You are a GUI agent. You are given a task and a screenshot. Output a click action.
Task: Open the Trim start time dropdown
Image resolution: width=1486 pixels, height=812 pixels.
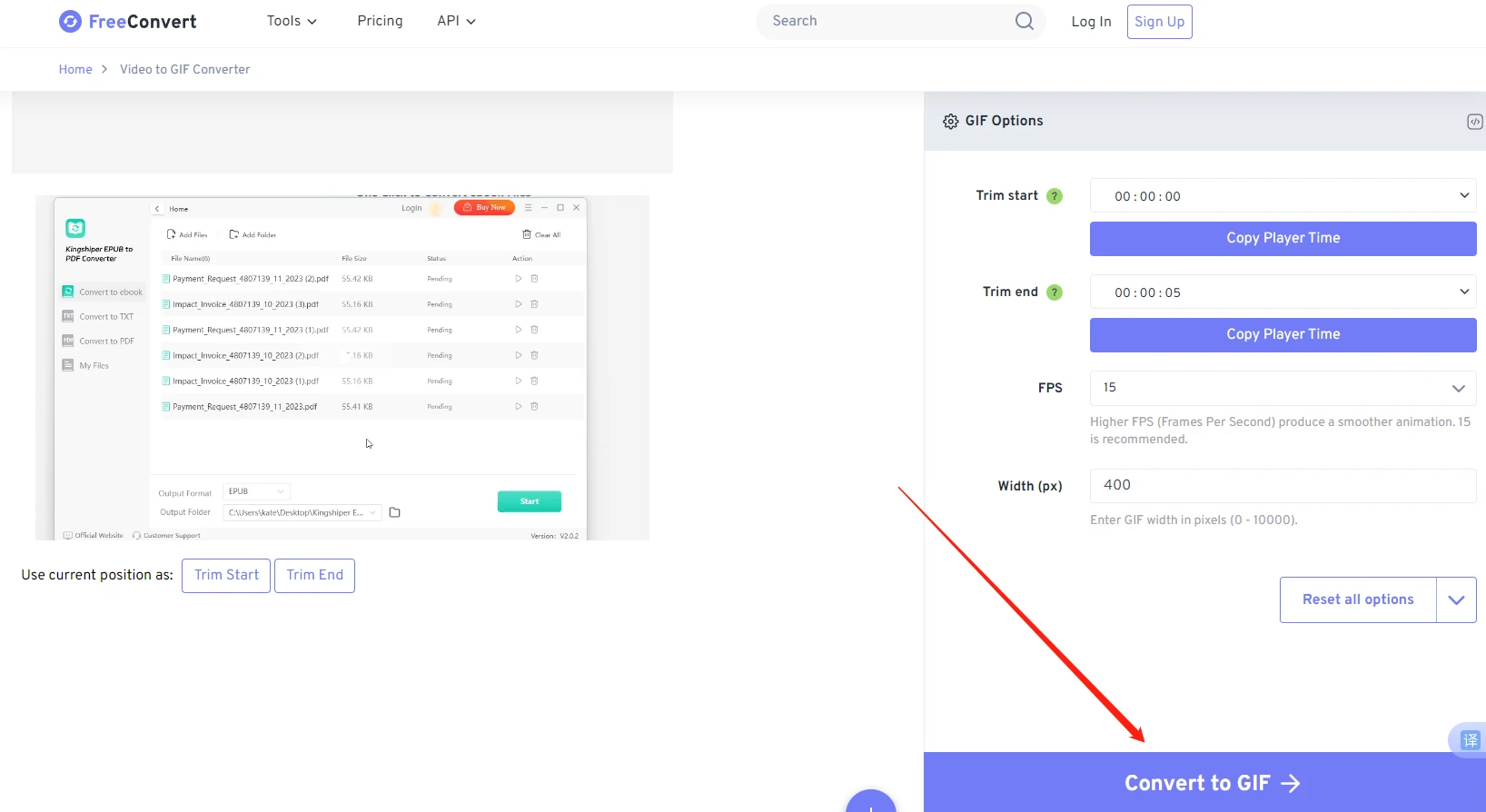(x=1283, y=195)
